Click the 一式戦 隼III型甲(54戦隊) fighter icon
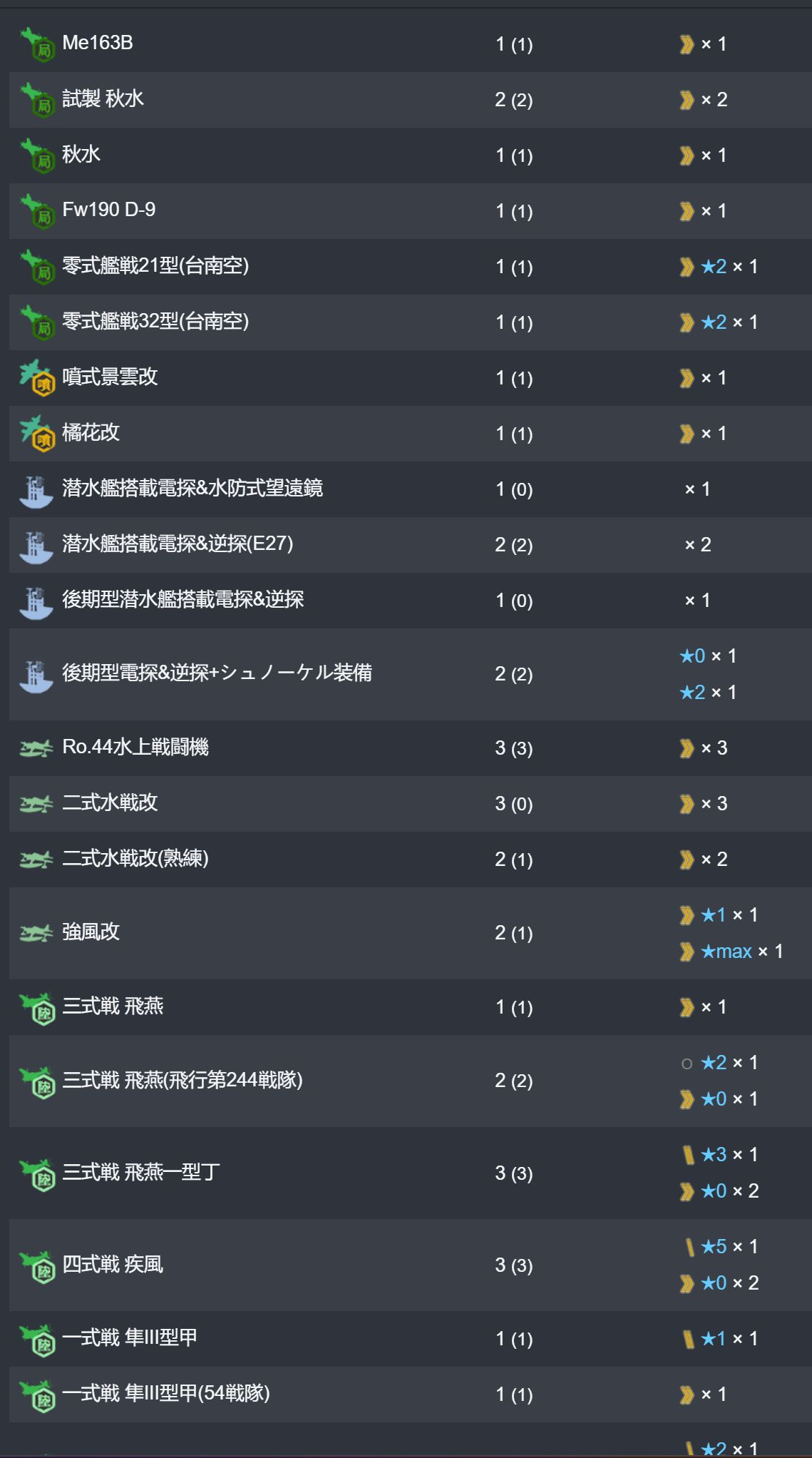 click(37, 1395)
